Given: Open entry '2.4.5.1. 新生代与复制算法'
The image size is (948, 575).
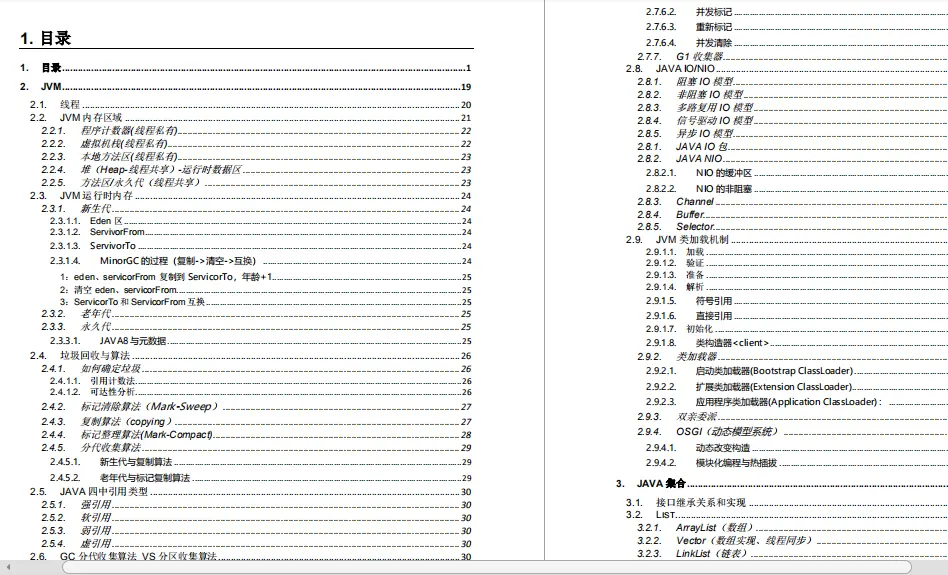Looking at the screenshot, I should coord(261,462).
